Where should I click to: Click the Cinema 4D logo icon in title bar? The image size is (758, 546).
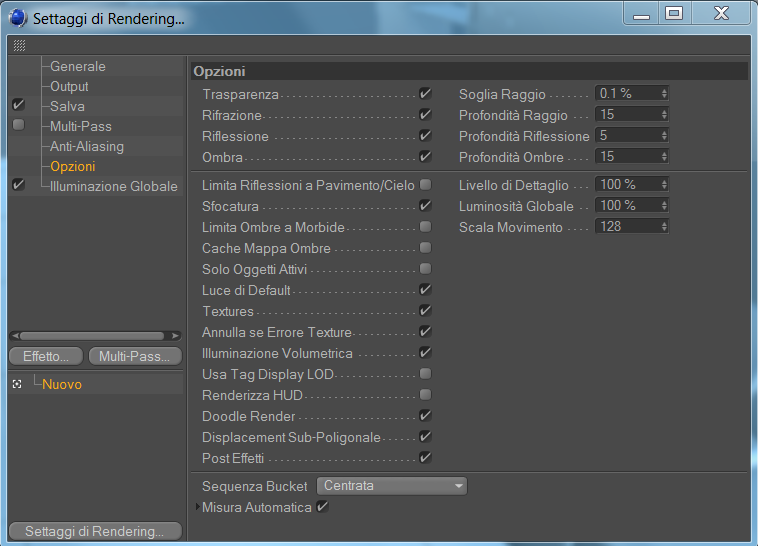(18, 18)
